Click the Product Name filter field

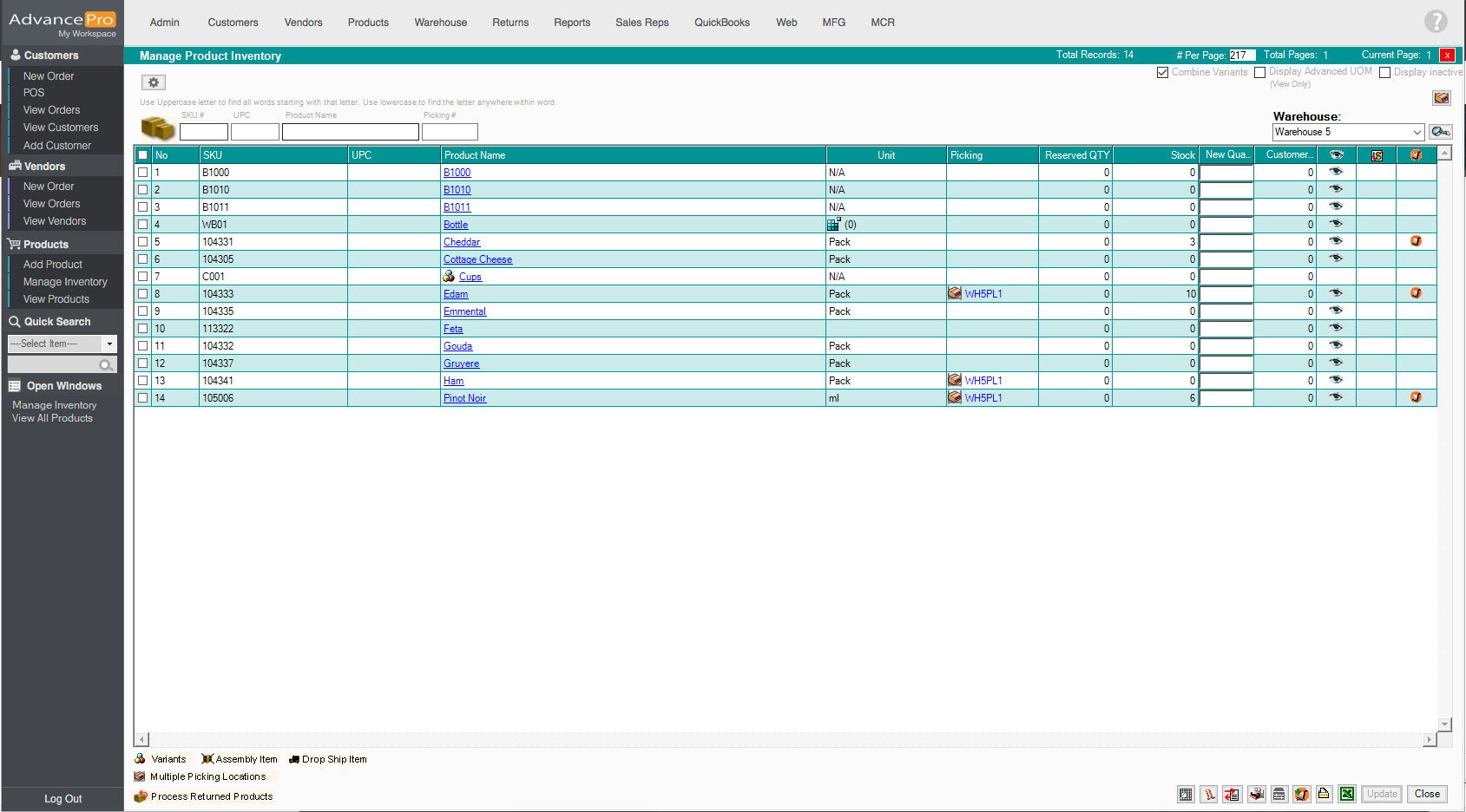pyautogui.click(x=350, y=132)
